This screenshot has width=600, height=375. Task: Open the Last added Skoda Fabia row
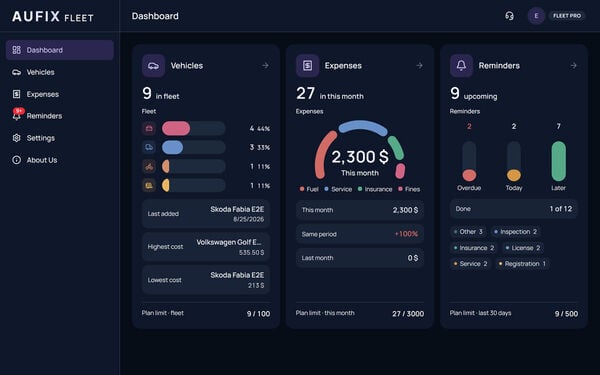click(x=206, y=214)
